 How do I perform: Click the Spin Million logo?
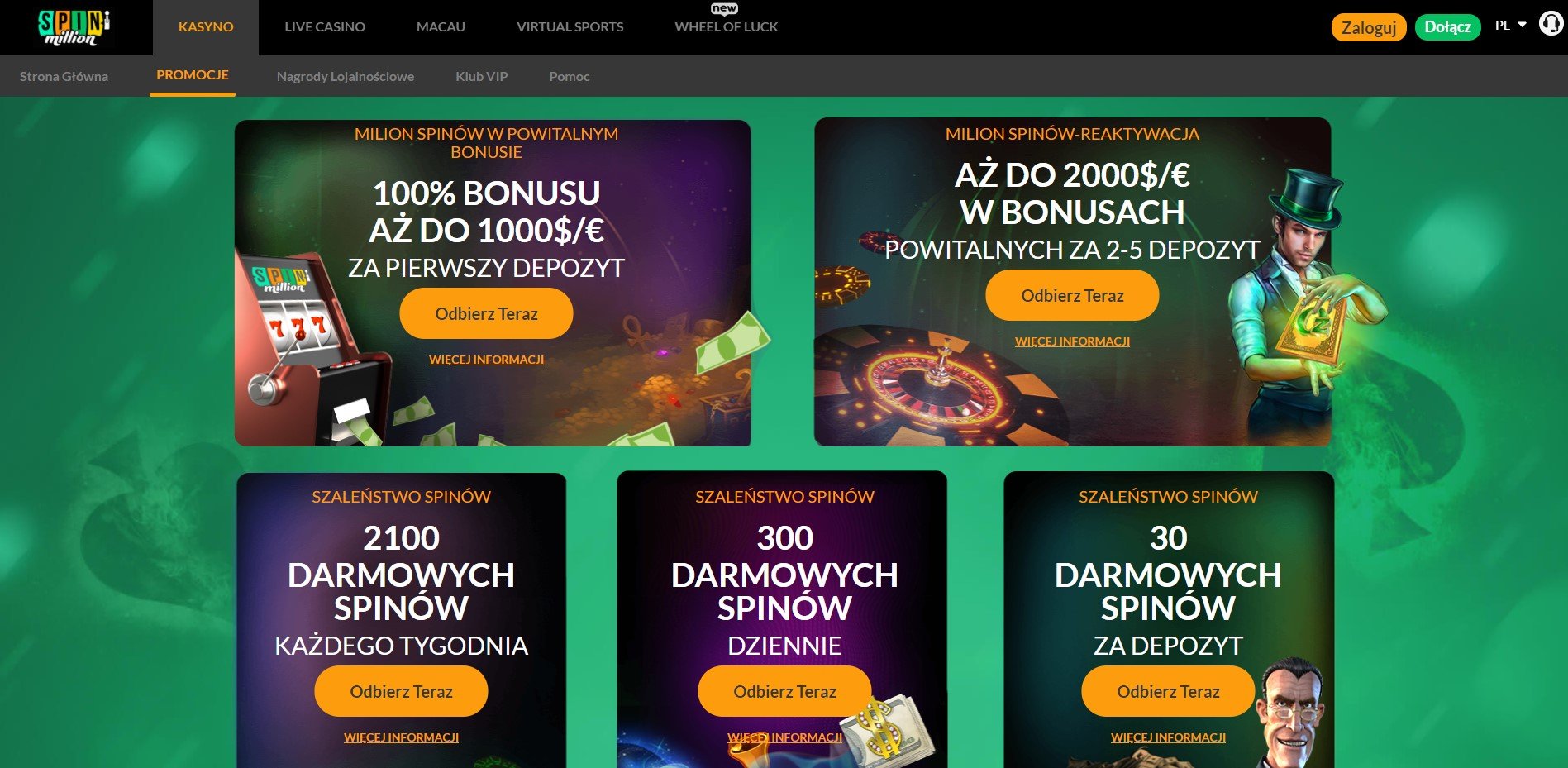pos(74,28)
